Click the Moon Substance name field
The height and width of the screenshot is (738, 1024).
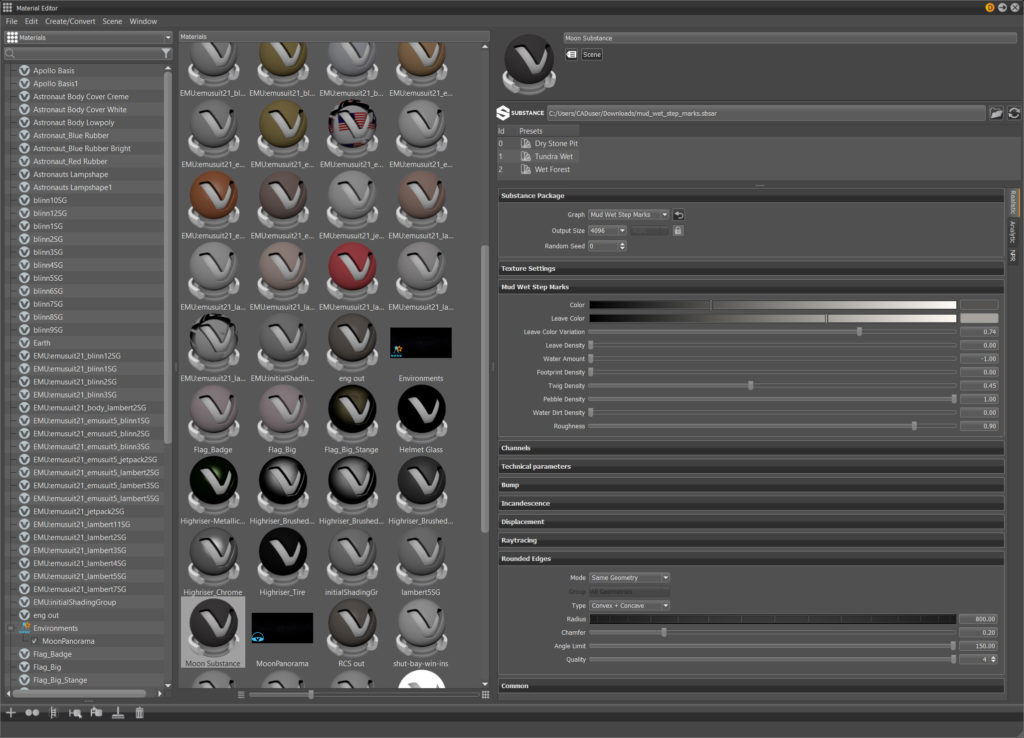coord(790,38)
